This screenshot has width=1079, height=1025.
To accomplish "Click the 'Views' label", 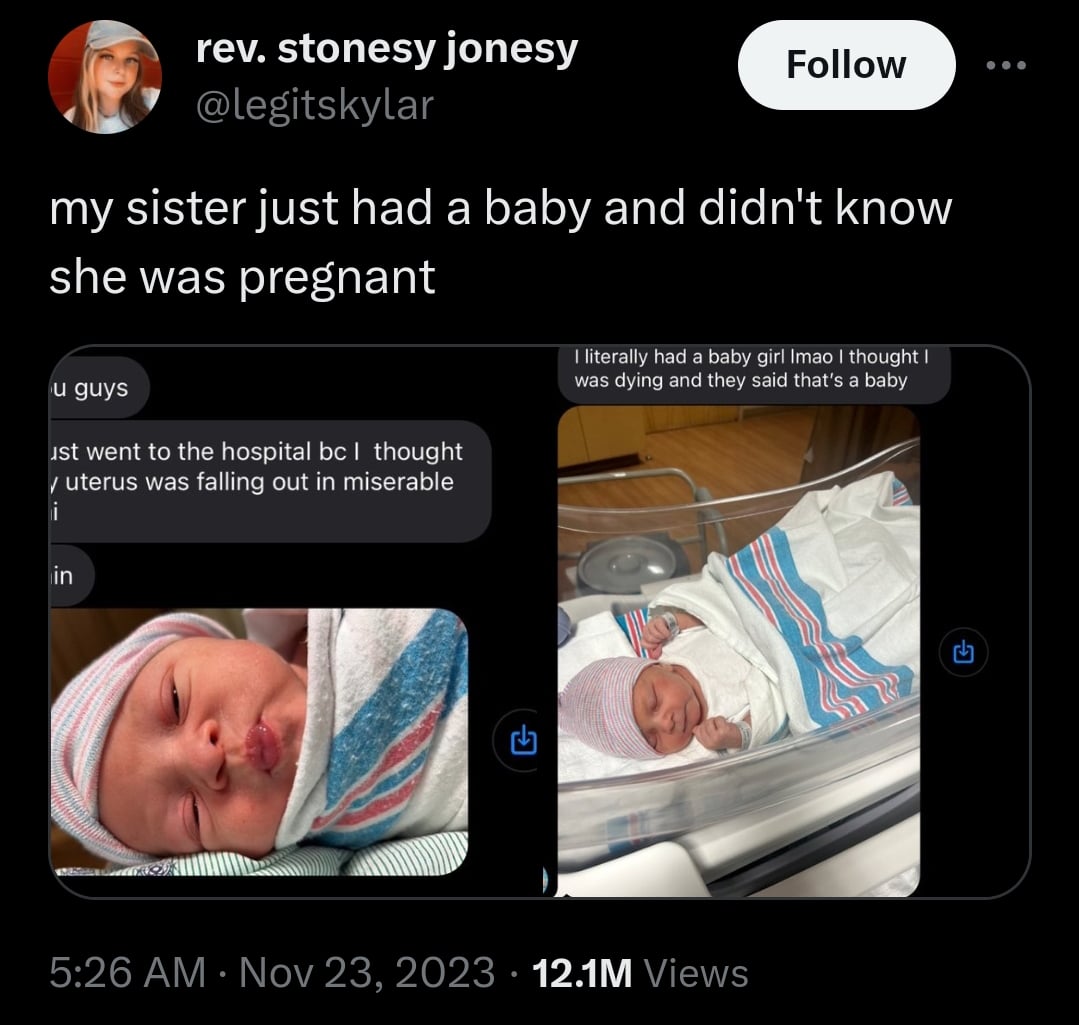I will [x=696, y=973].
